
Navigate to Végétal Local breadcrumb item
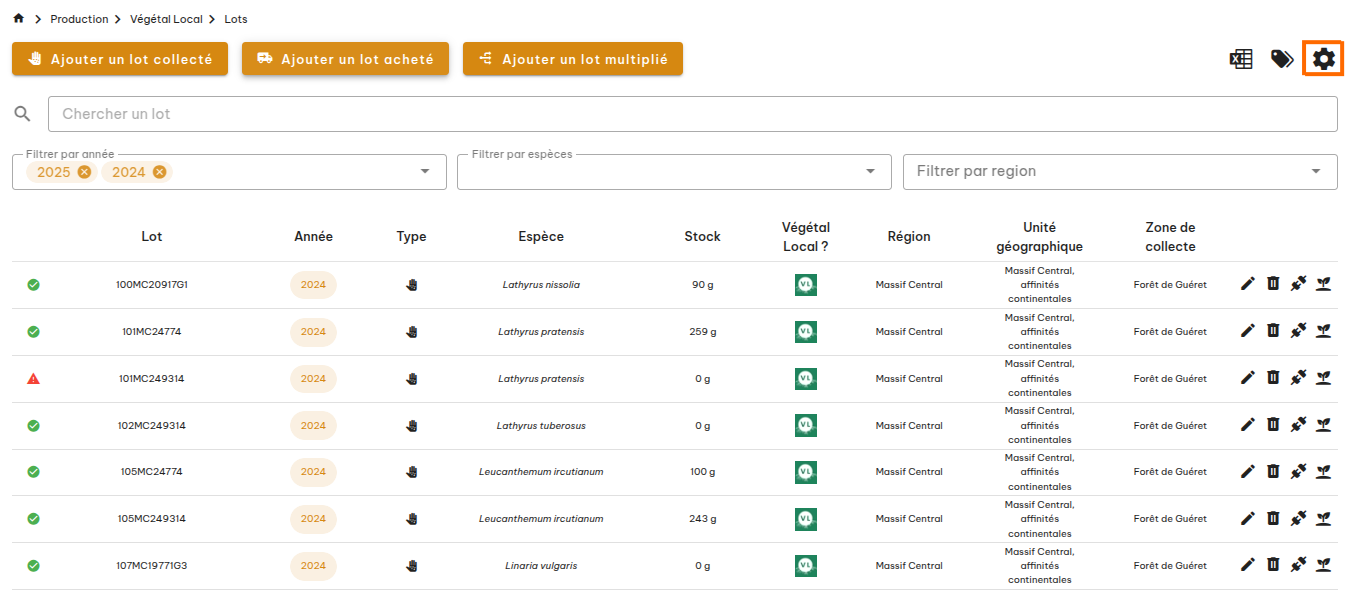coord(166,19)
